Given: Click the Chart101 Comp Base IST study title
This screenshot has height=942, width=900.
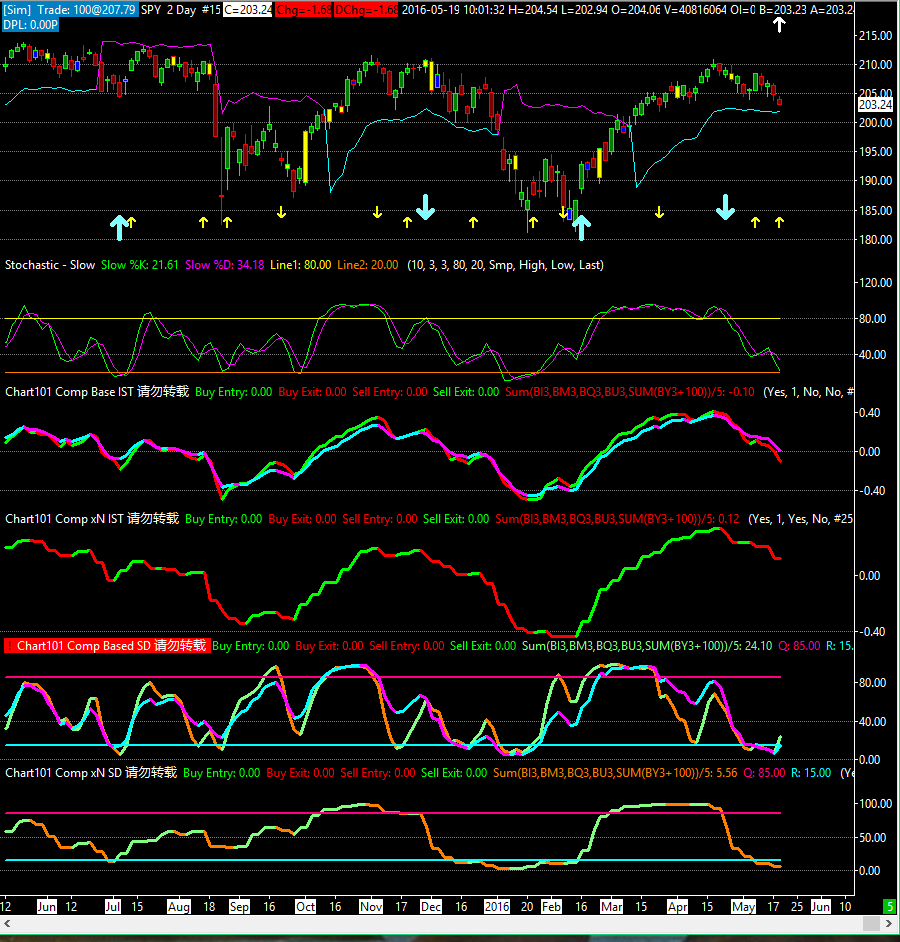Looking at the screenshot, I should pyautogui.click(x=97, y=392).
